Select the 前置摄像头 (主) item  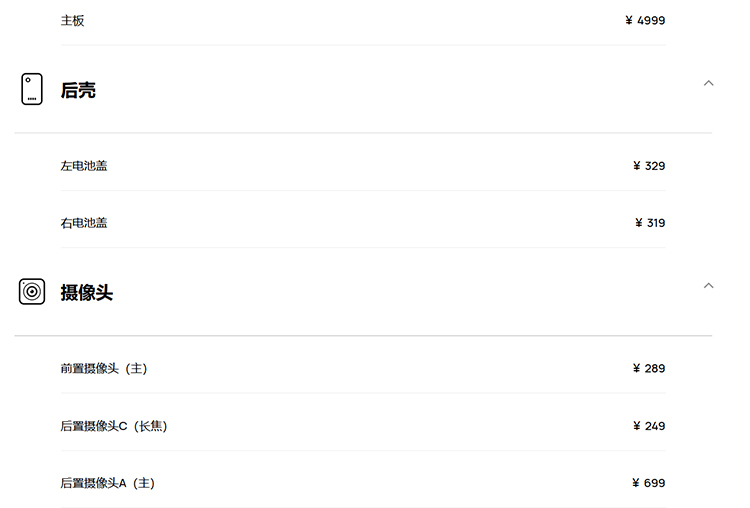click(x=104, y=368)
